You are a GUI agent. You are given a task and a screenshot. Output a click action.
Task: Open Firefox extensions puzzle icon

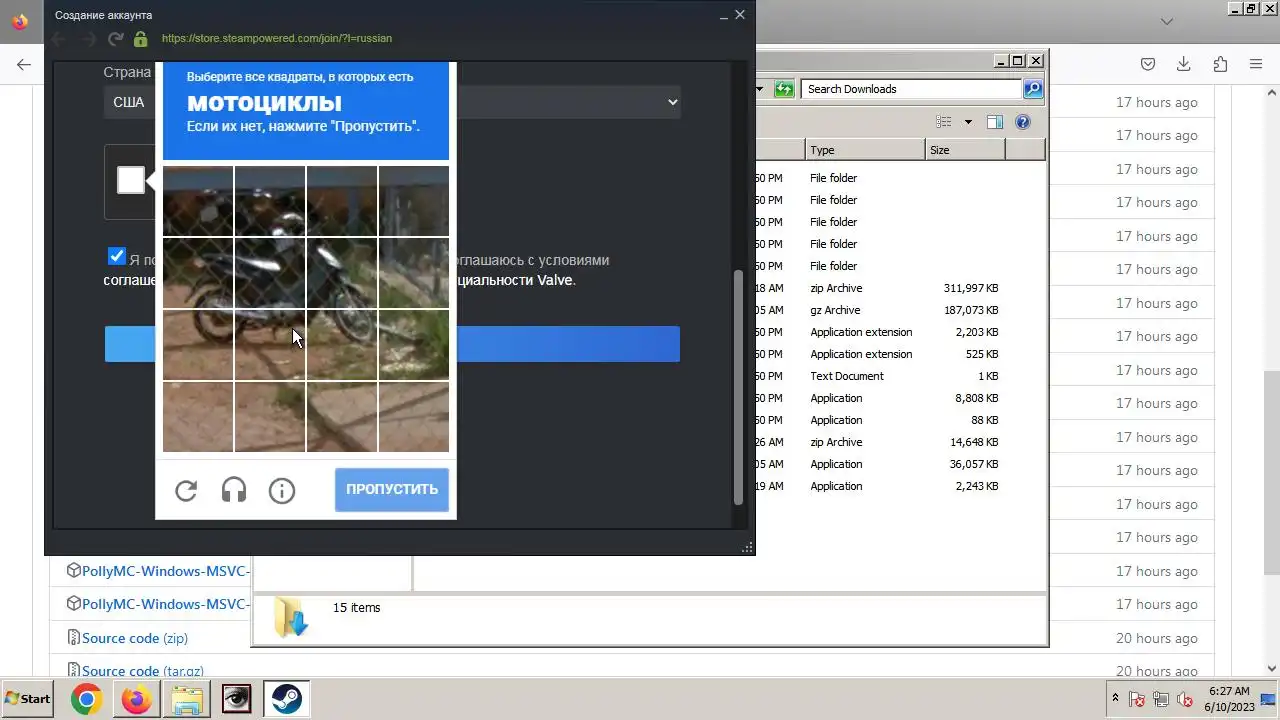pyautogui.click(x=1220, y=64)
